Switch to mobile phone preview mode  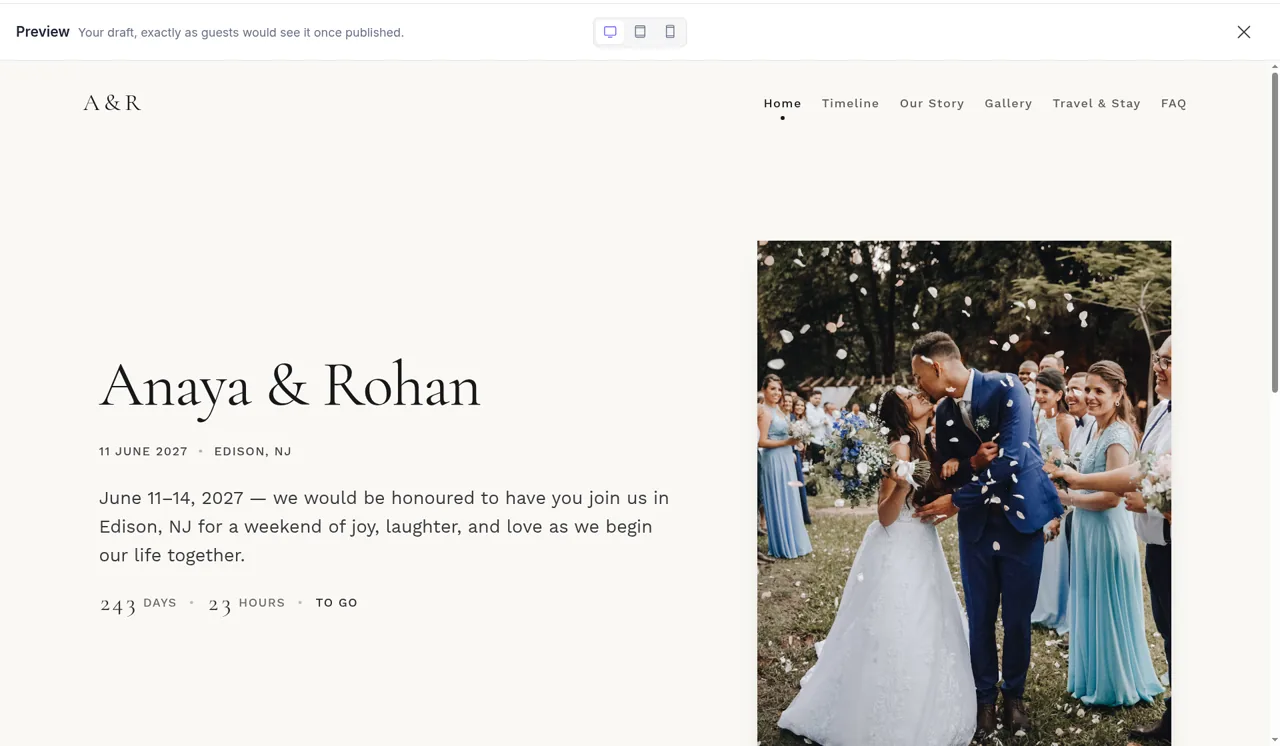670,32
